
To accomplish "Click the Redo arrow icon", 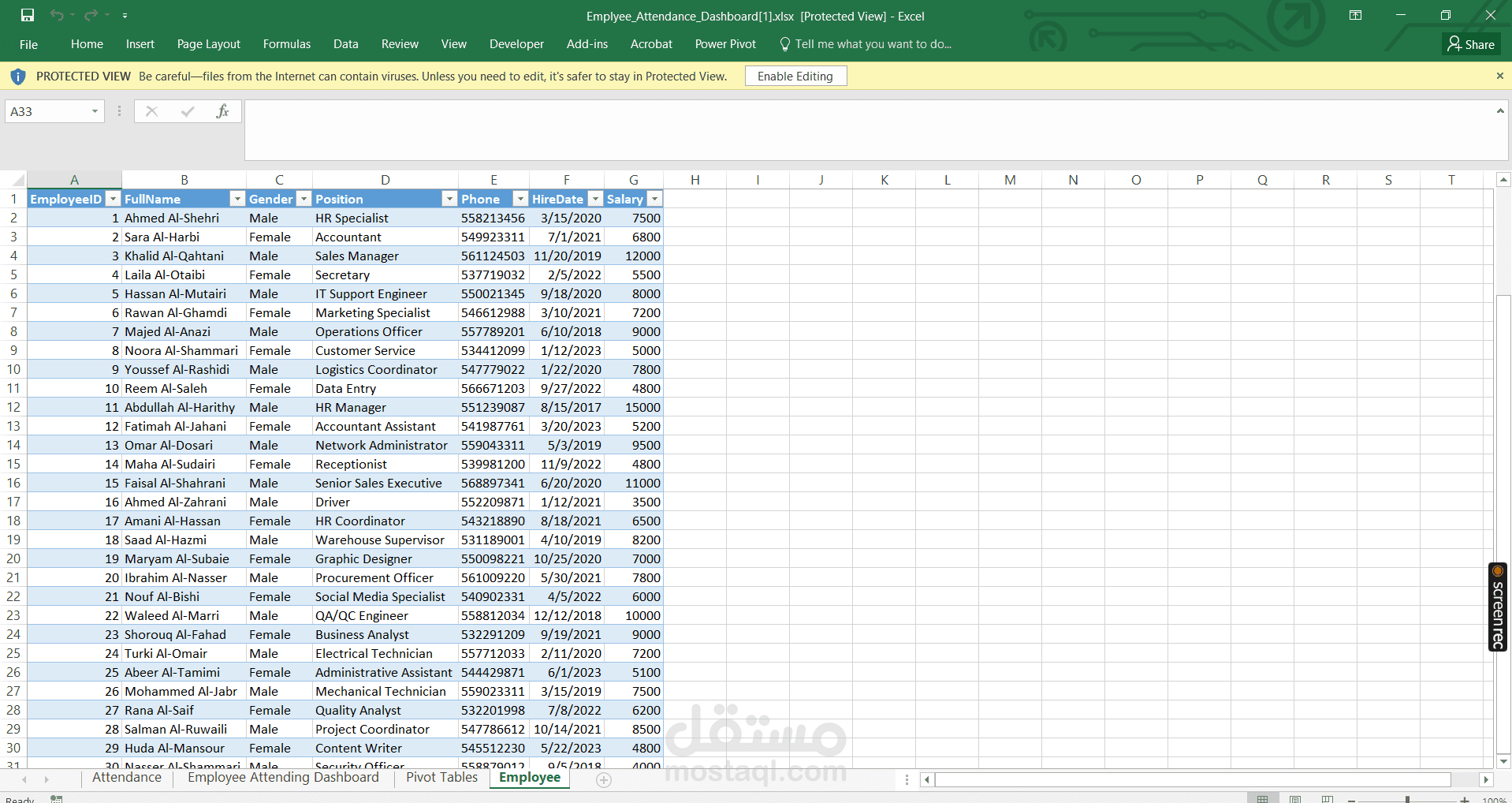I will (x=91, y=15).
